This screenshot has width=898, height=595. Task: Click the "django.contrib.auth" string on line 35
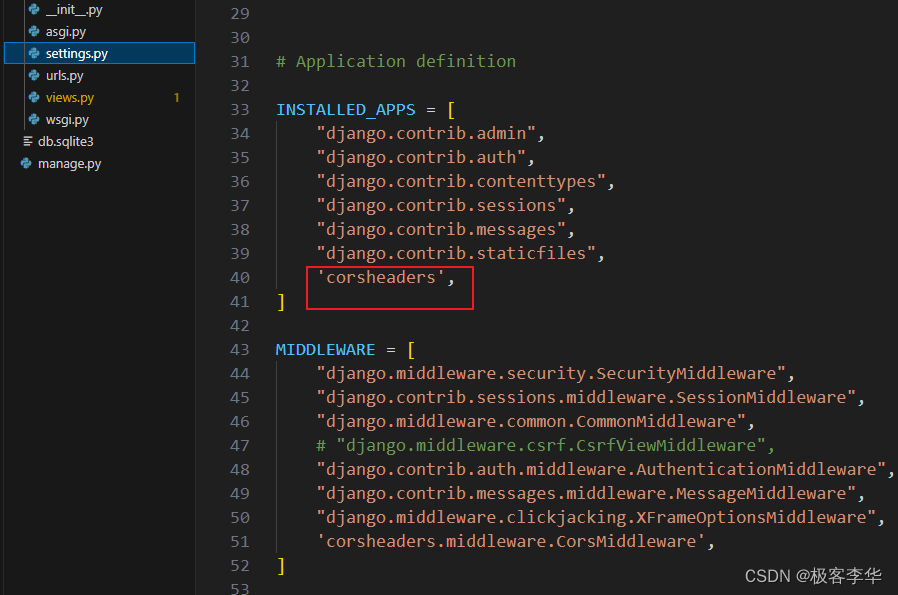coord(421,157)
